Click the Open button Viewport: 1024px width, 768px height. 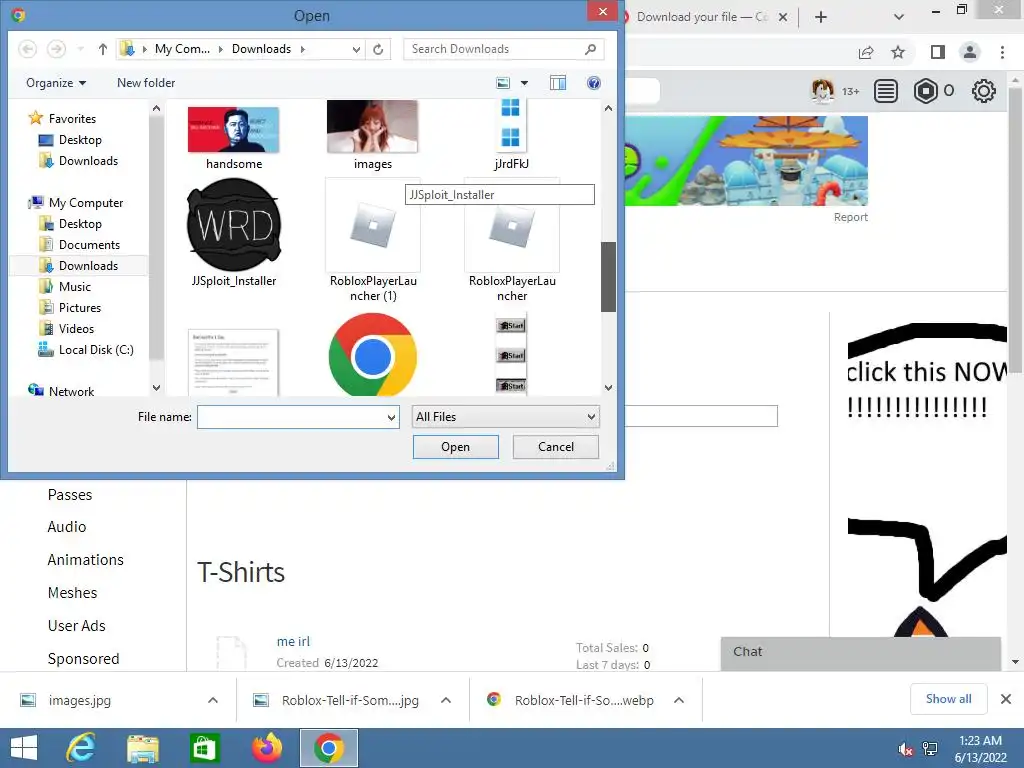[x=456, y=447]
